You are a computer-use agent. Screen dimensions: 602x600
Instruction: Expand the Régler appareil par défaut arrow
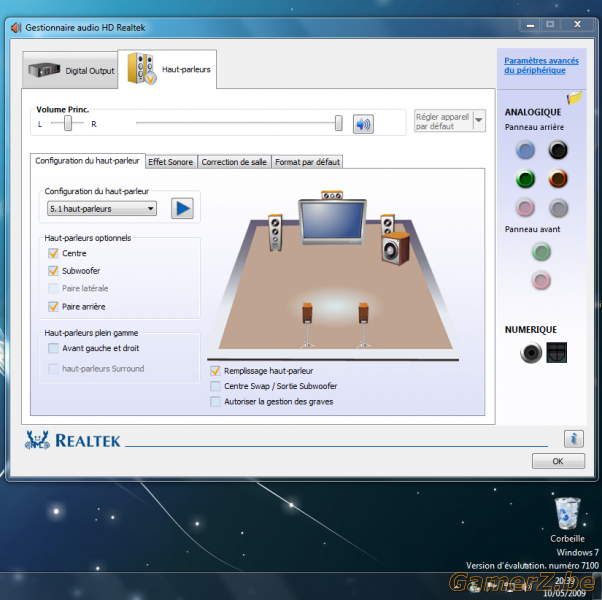(479, 121)
